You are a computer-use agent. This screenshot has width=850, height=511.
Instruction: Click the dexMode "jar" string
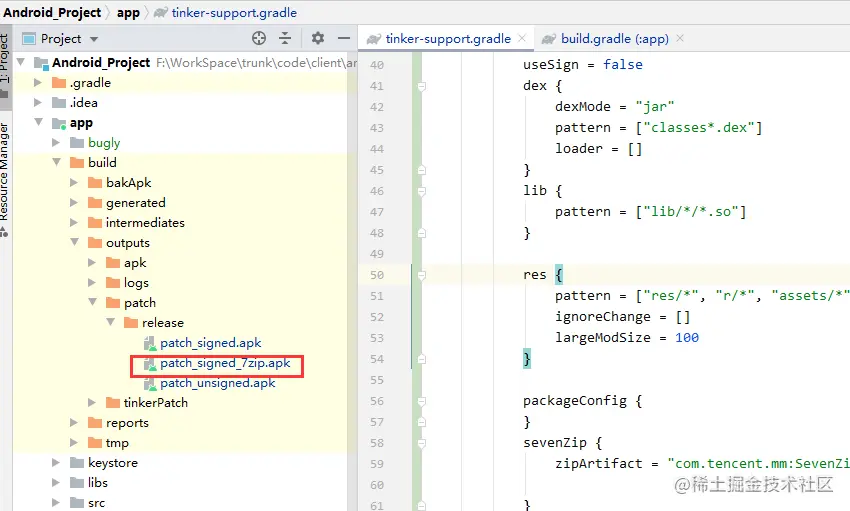tap(655, 107)
